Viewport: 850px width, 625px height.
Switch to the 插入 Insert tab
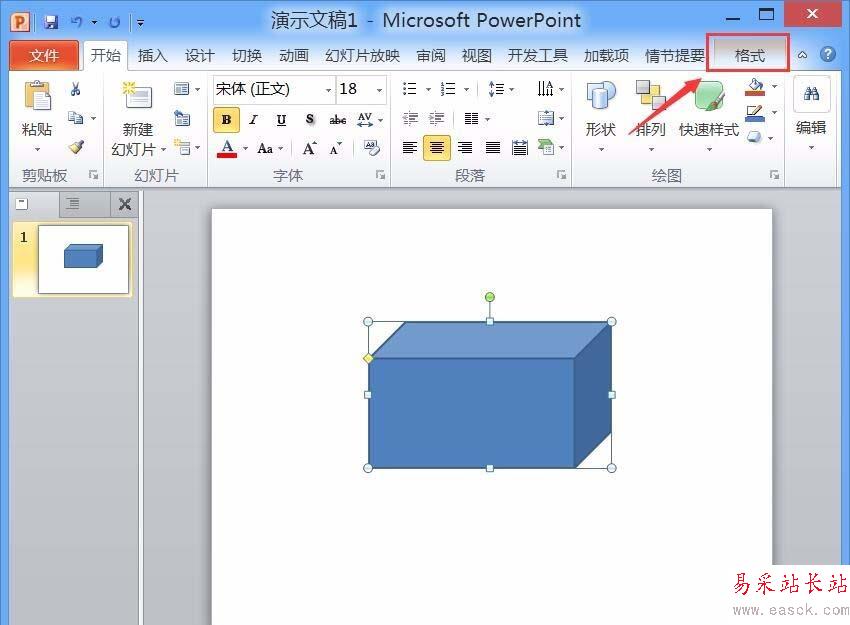click(x=152, y=55)
